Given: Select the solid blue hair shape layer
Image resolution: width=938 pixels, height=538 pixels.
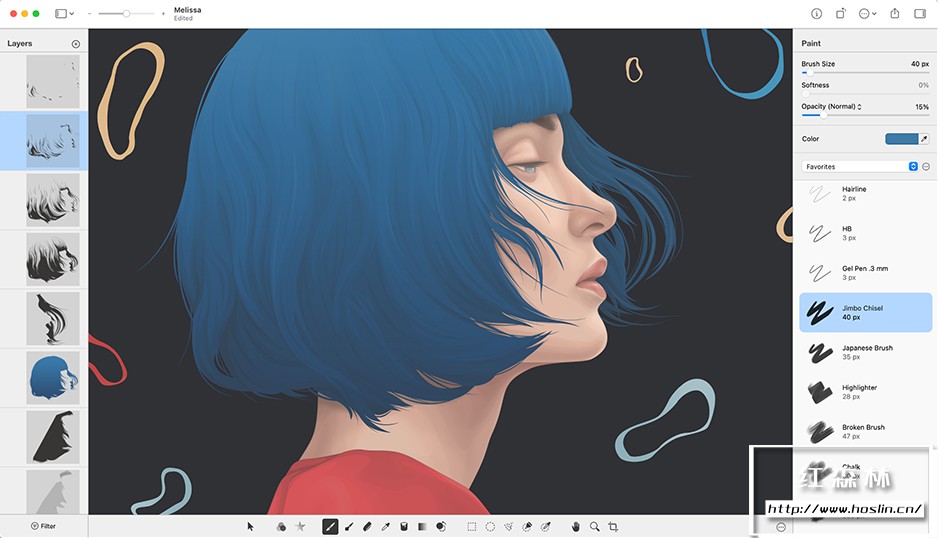Looking at the screenshot, I should (53, 378).
